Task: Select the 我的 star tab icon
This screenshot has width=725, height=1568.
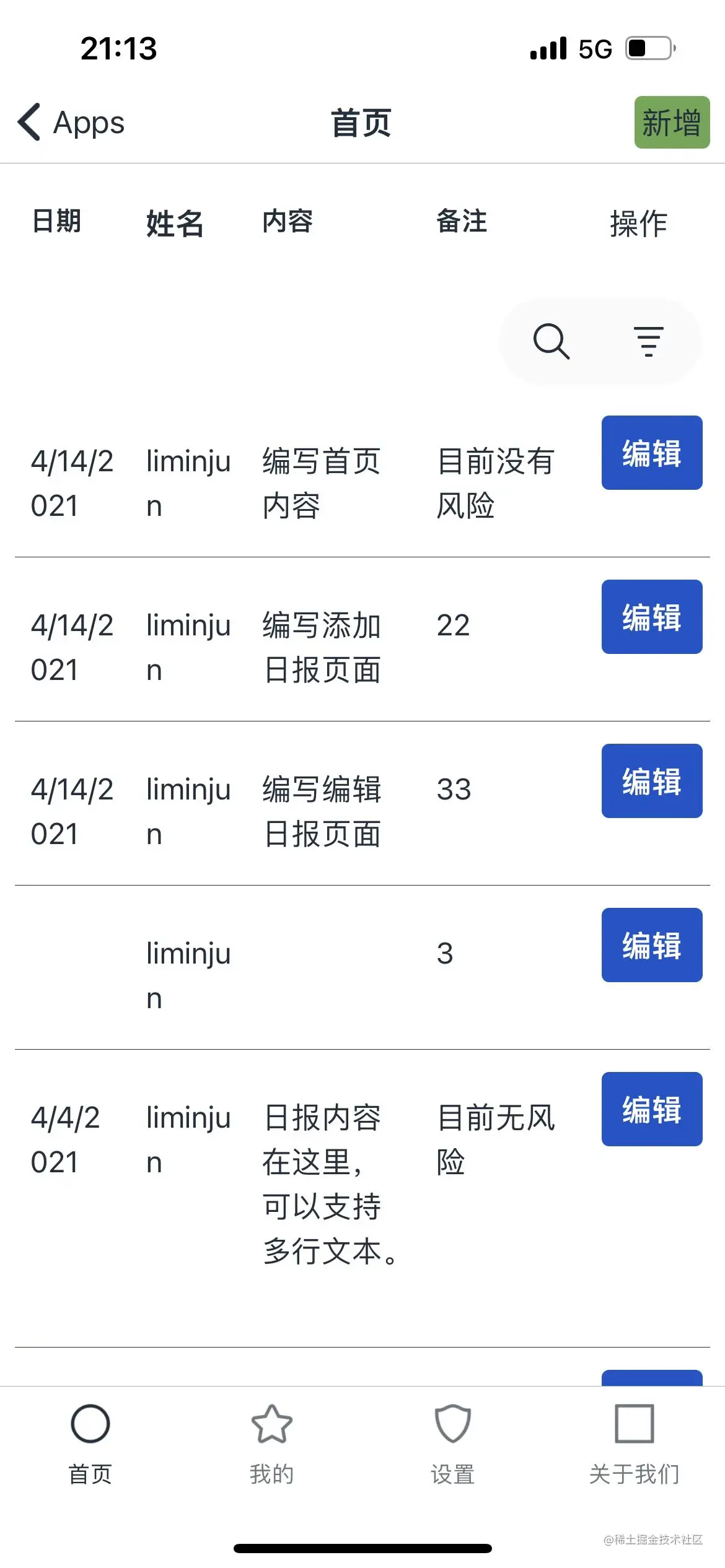Action: pyautogui.click(x=272, y=1424)
